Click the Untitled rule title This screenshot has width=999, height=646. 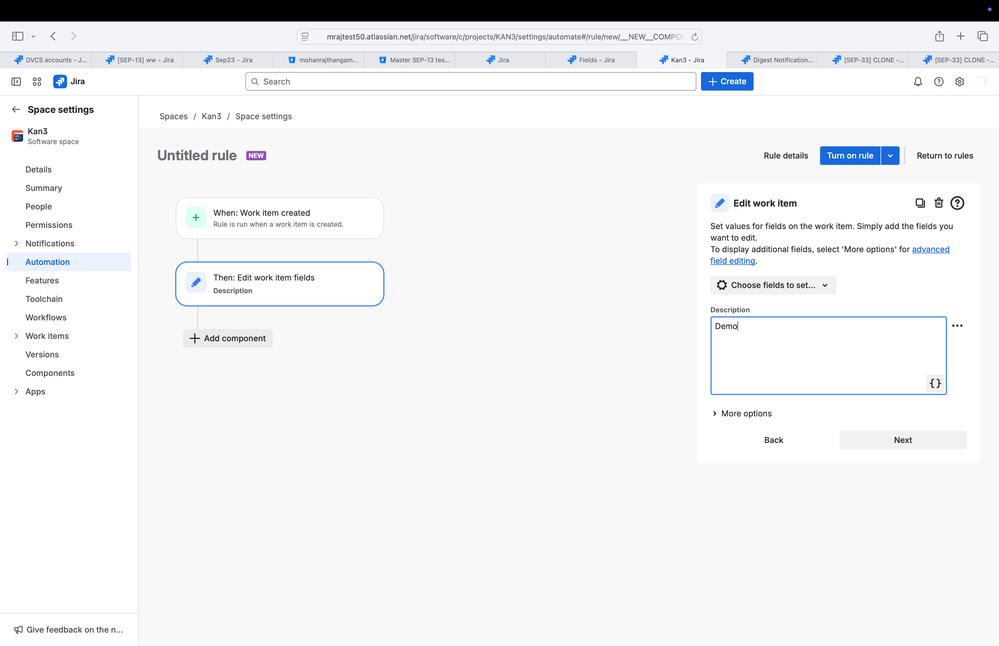click(x=197, y=155)
